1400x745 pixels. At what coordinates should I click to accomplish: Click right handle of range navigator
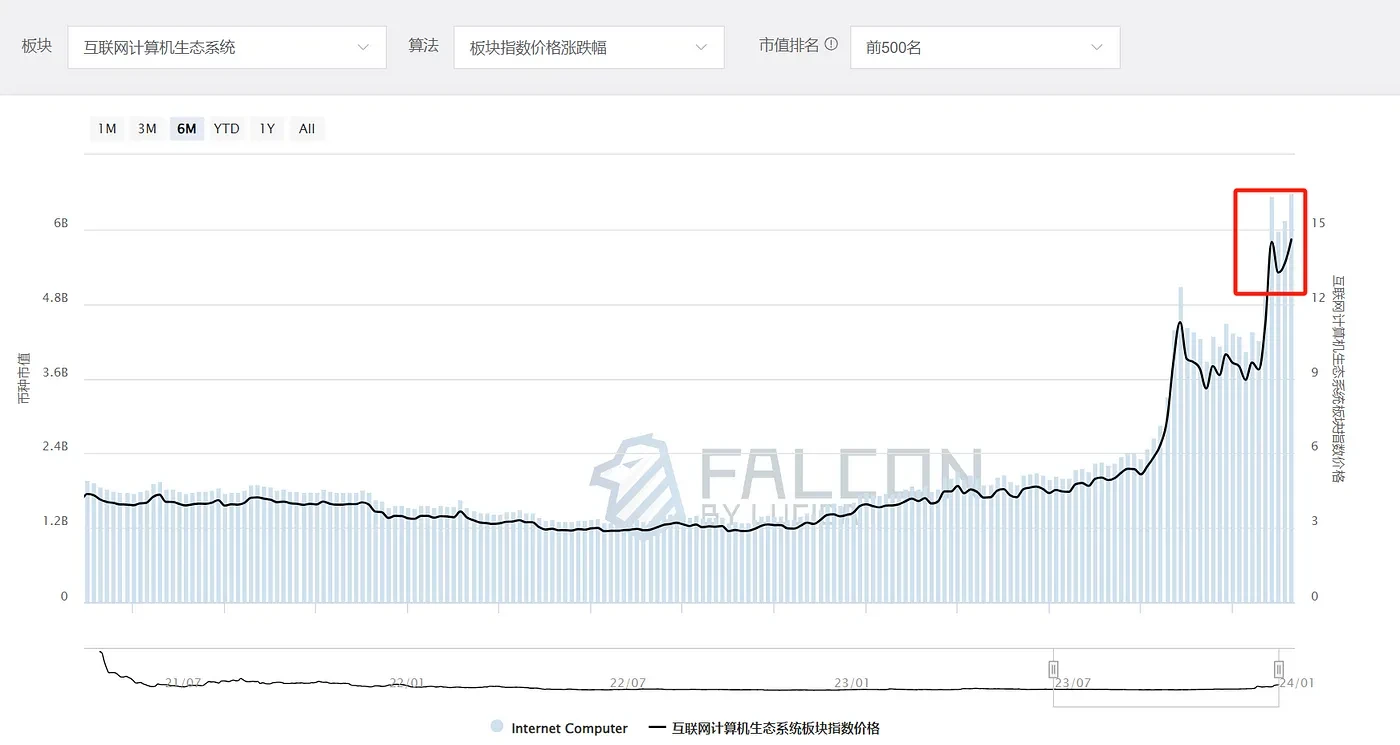pos(1278,669)
